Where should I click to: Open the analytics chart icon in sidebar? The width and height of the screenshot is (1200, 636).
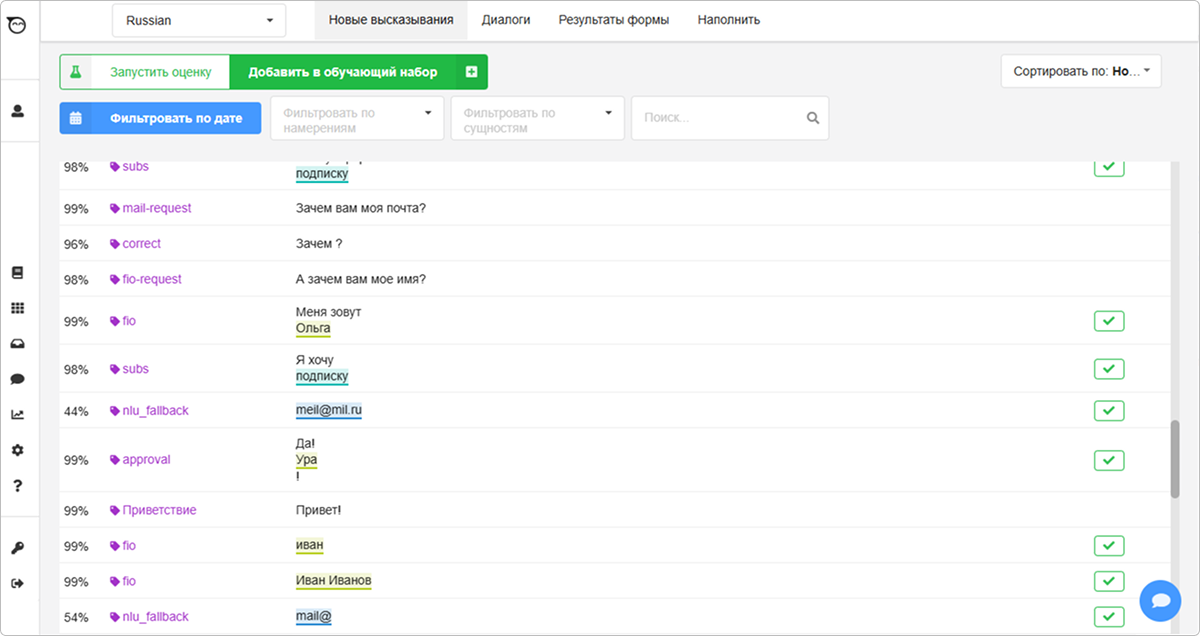pos(17,415)
